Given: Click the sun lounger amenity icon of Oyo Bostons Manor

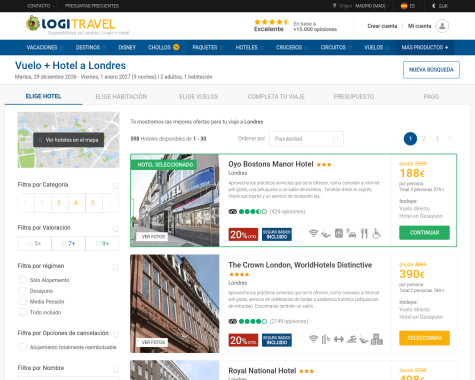Looking at the screenshot, I should pyautogui.click(x=326, y=234).
